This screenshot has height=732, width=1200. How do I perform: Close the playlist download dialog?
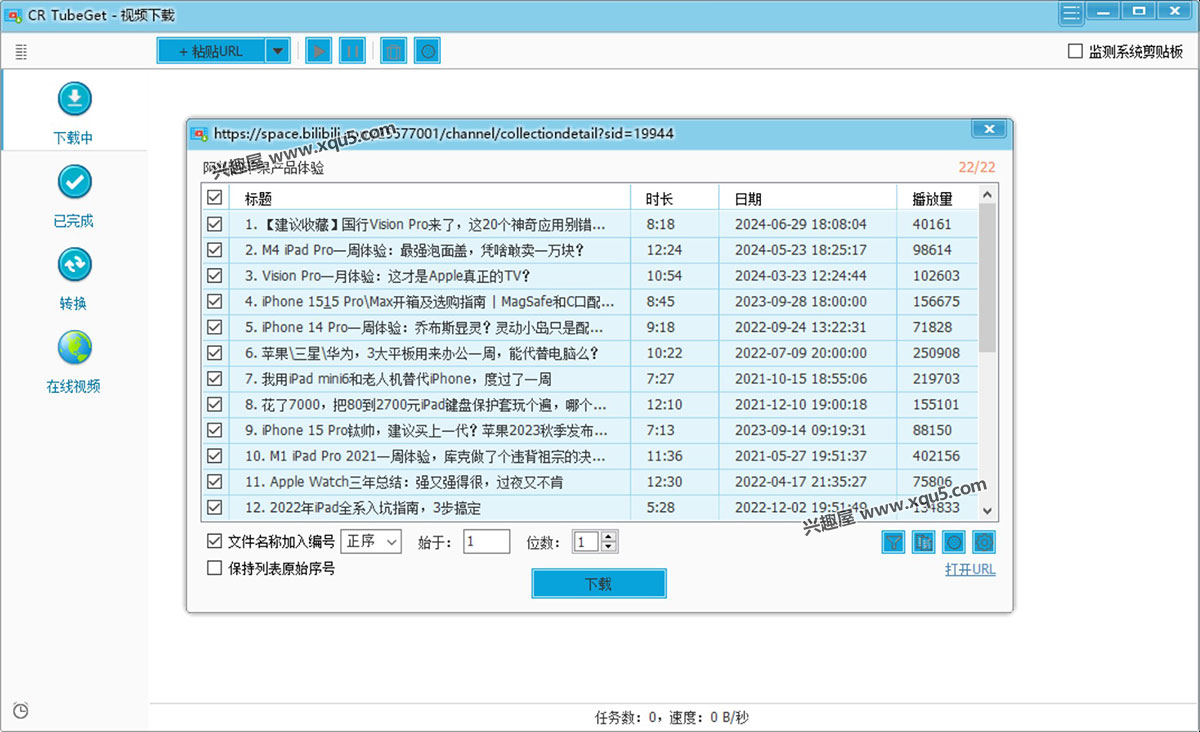[989, 130]
